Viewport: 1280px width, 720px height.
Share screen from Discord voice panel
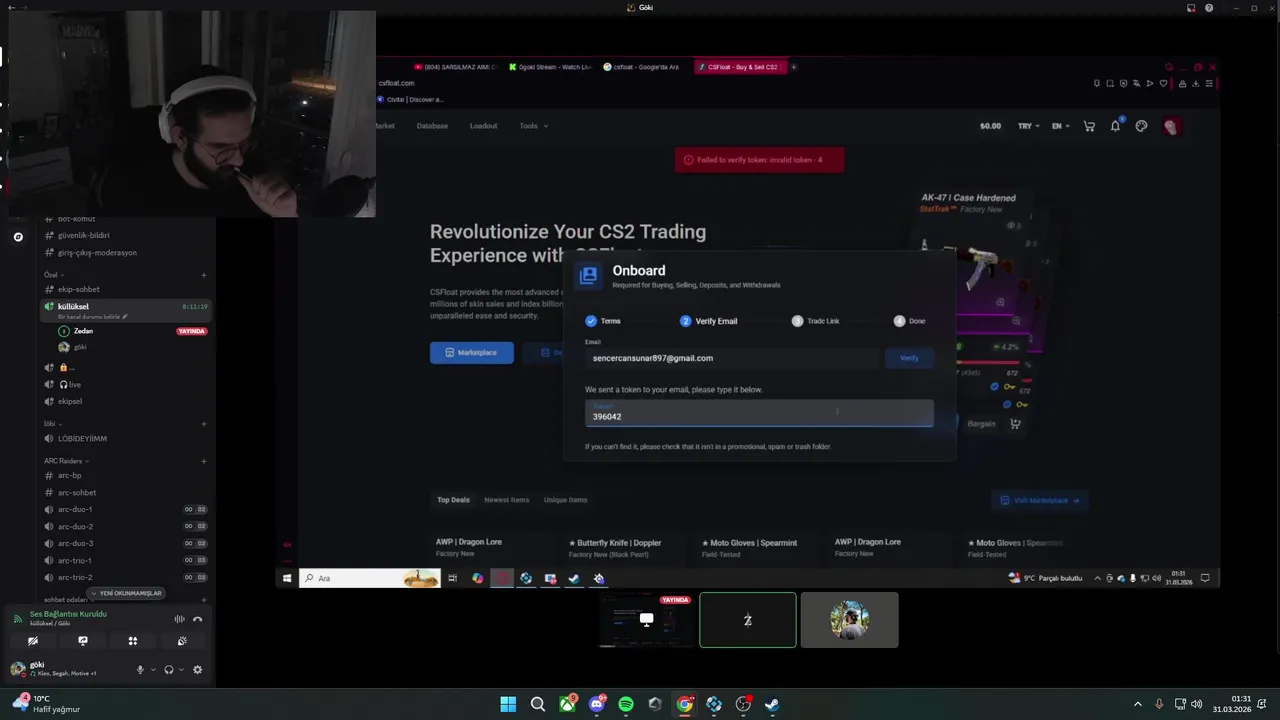83,641
